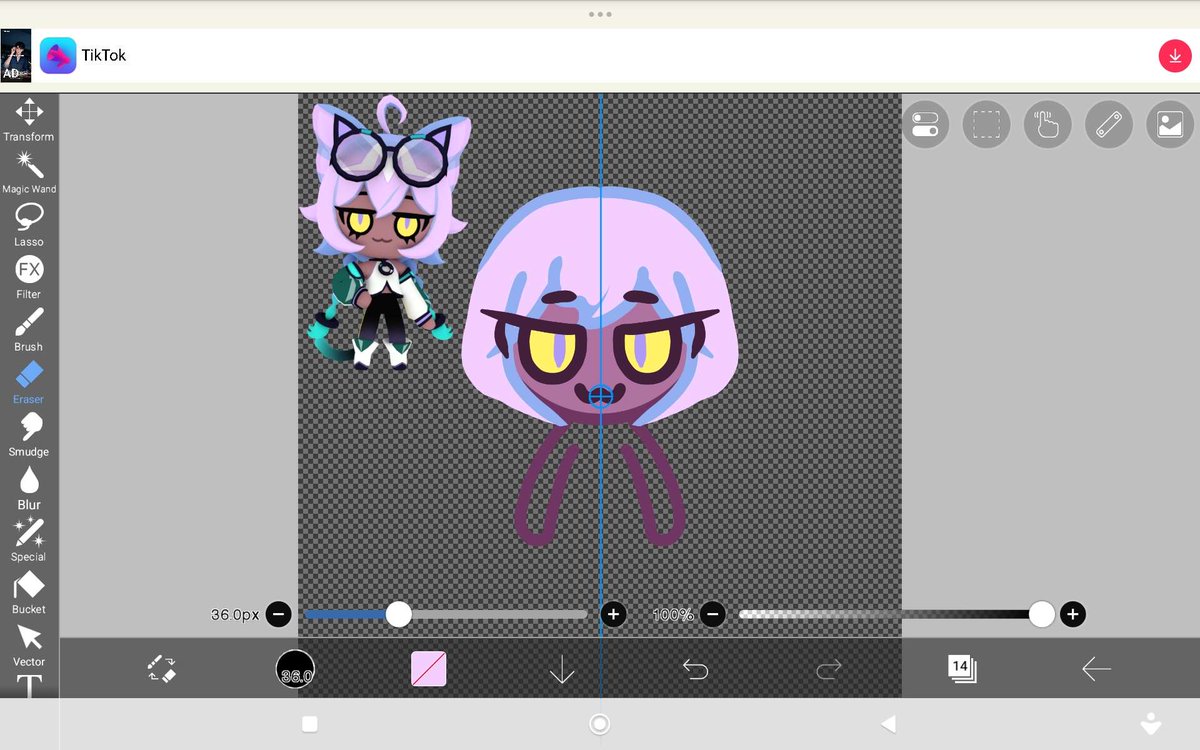
Task: Select the Brush tool
Action: coord(29,330)
